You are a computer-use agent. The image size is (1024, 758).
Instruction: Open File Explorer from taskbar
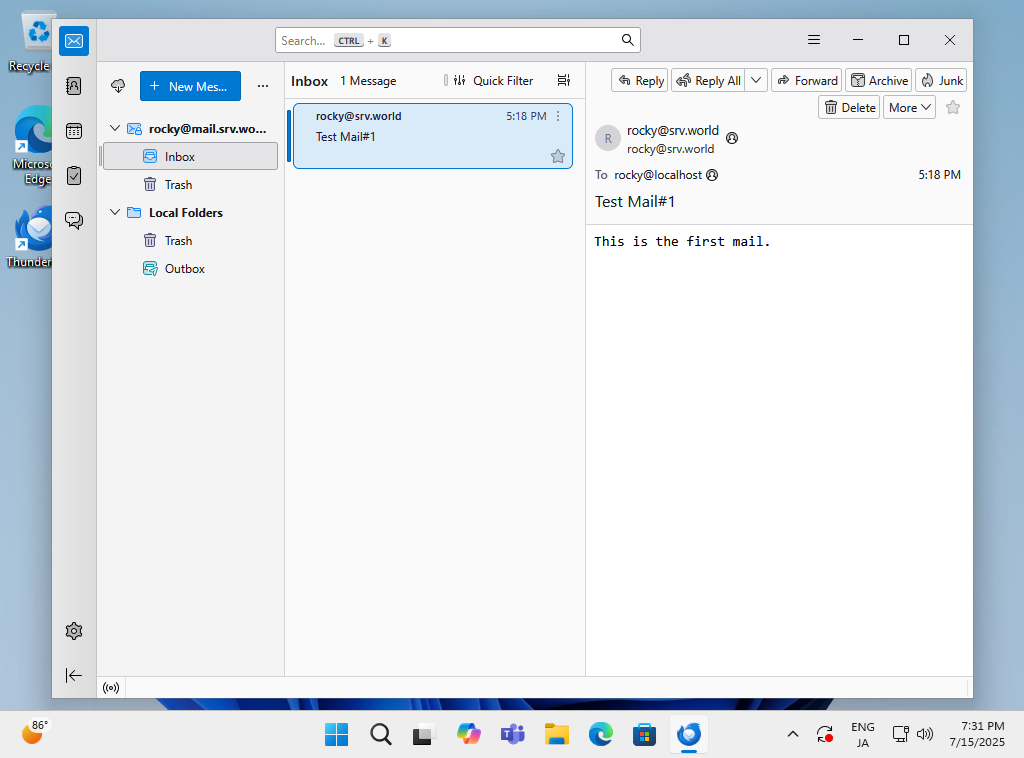(x=557, y=734)
